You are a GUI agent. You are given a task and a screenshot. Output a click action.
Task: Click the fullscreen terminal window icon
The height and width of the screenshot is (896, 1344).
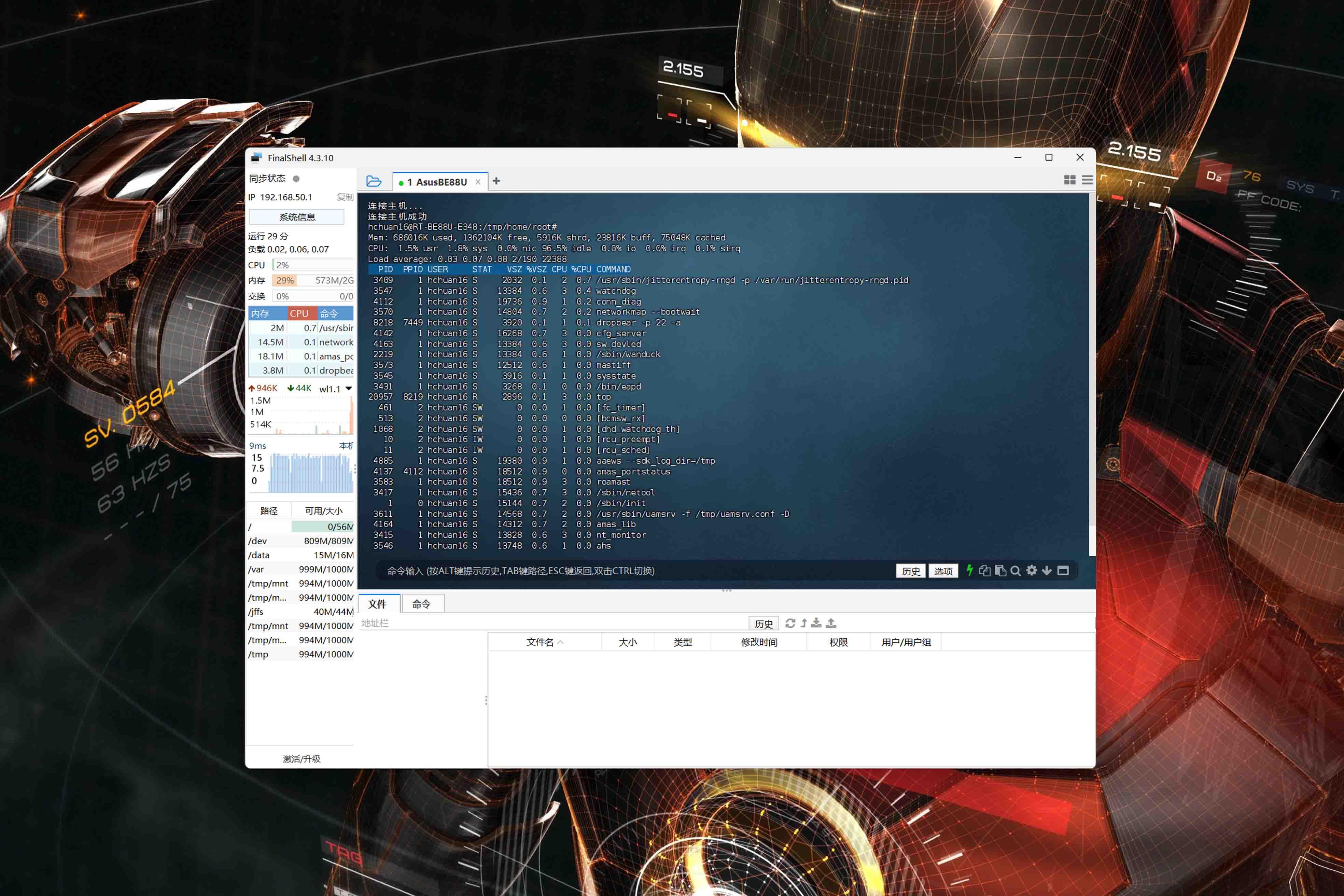[1063, 570]
